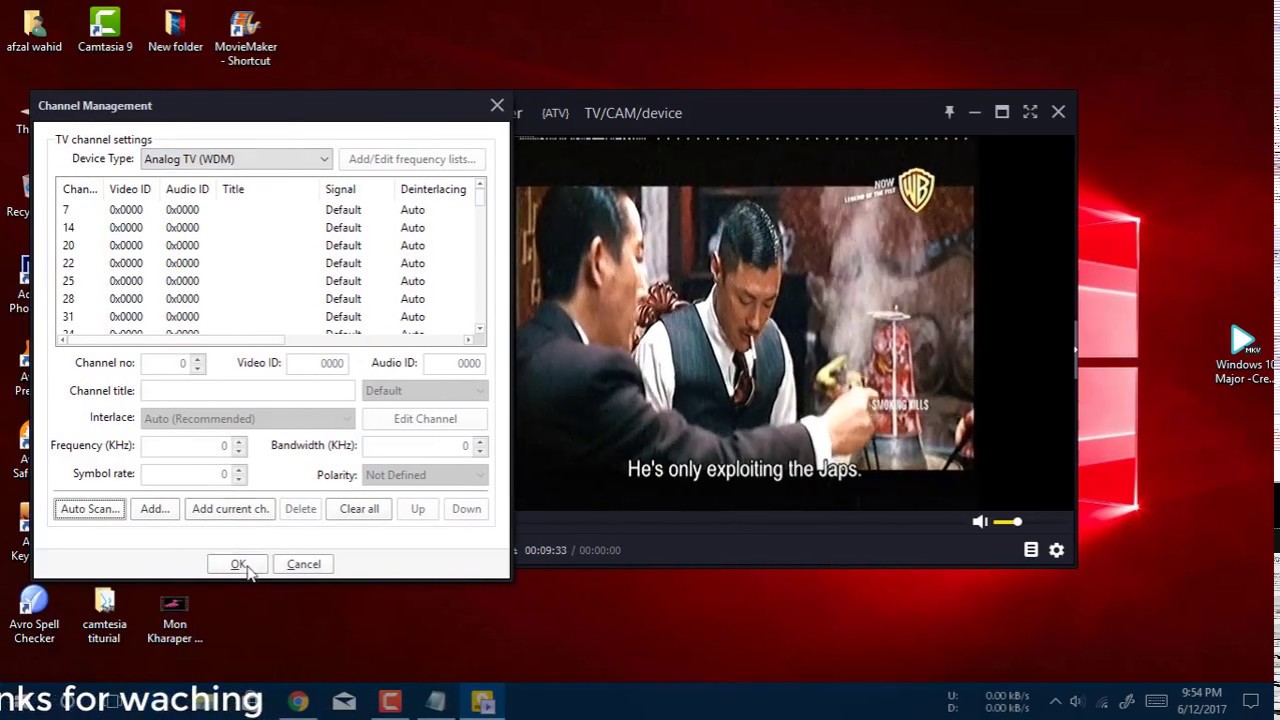Open the player's playlist panel icon
This screenshot has width=1280, height=720.
[1031, 550]
